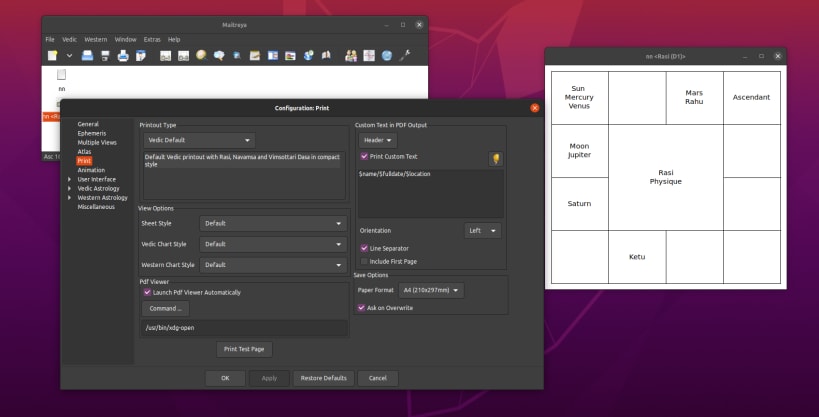Screen dimensions: 819x417
Task: Select Animation in the configuration tree
Action: [x=91, y=170]
